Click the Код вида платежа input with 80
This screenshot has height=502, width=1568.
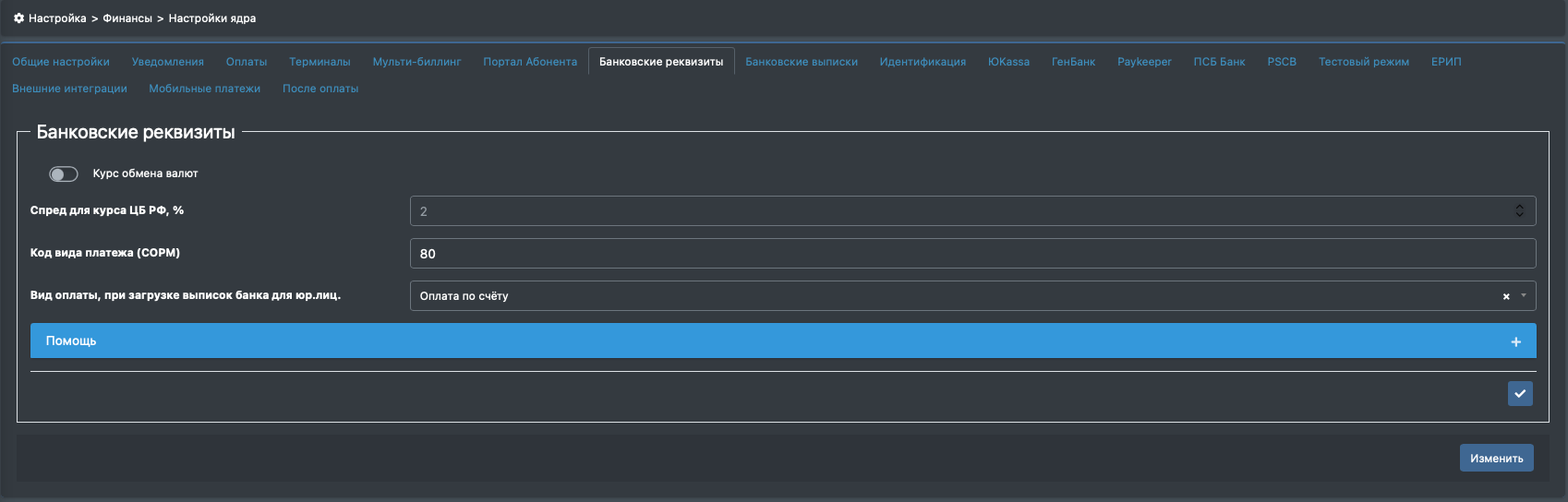(972, 254)
